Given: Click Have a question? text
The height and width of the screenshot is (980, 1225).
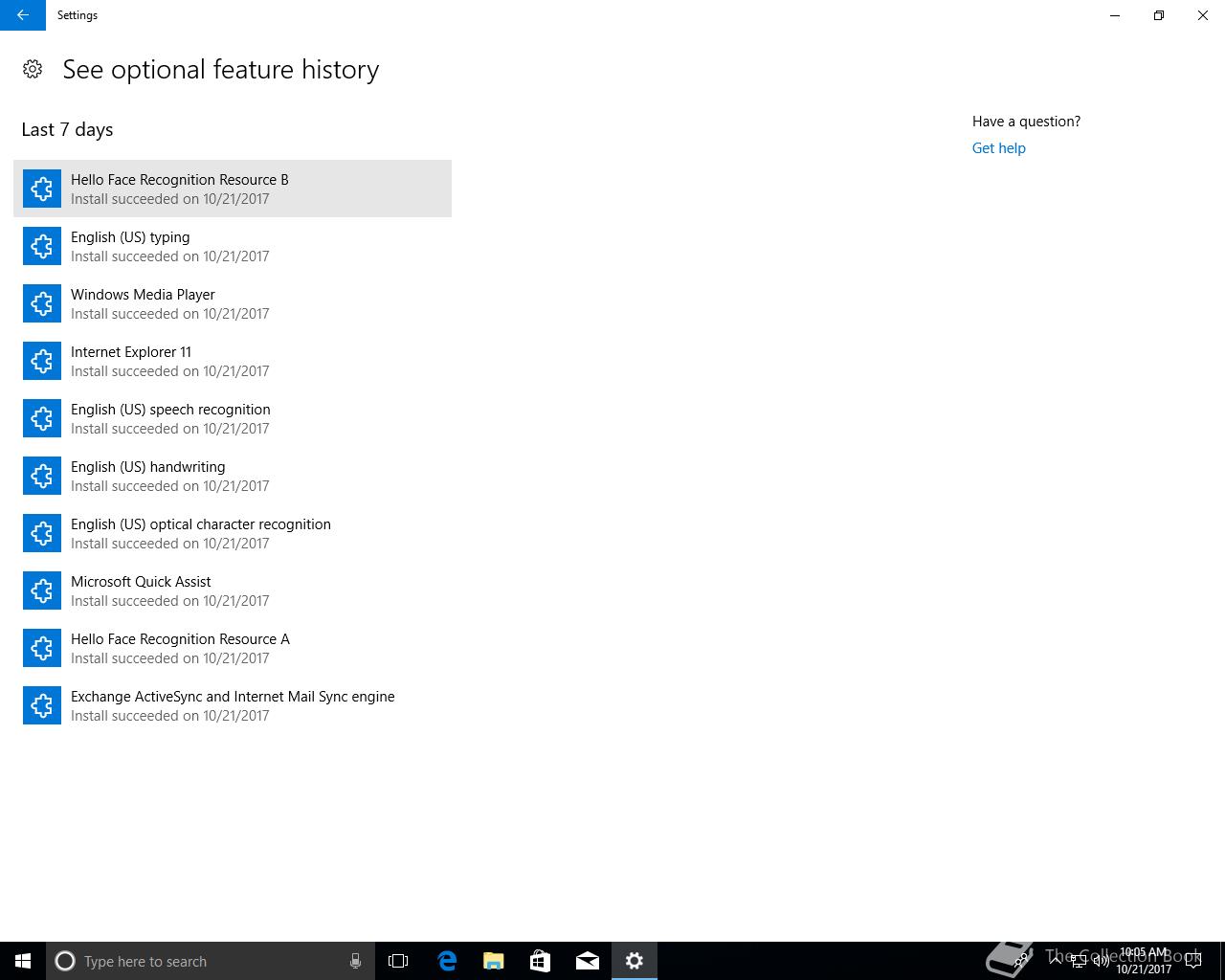Looking at the screenshot, I should click(1026, 122).
